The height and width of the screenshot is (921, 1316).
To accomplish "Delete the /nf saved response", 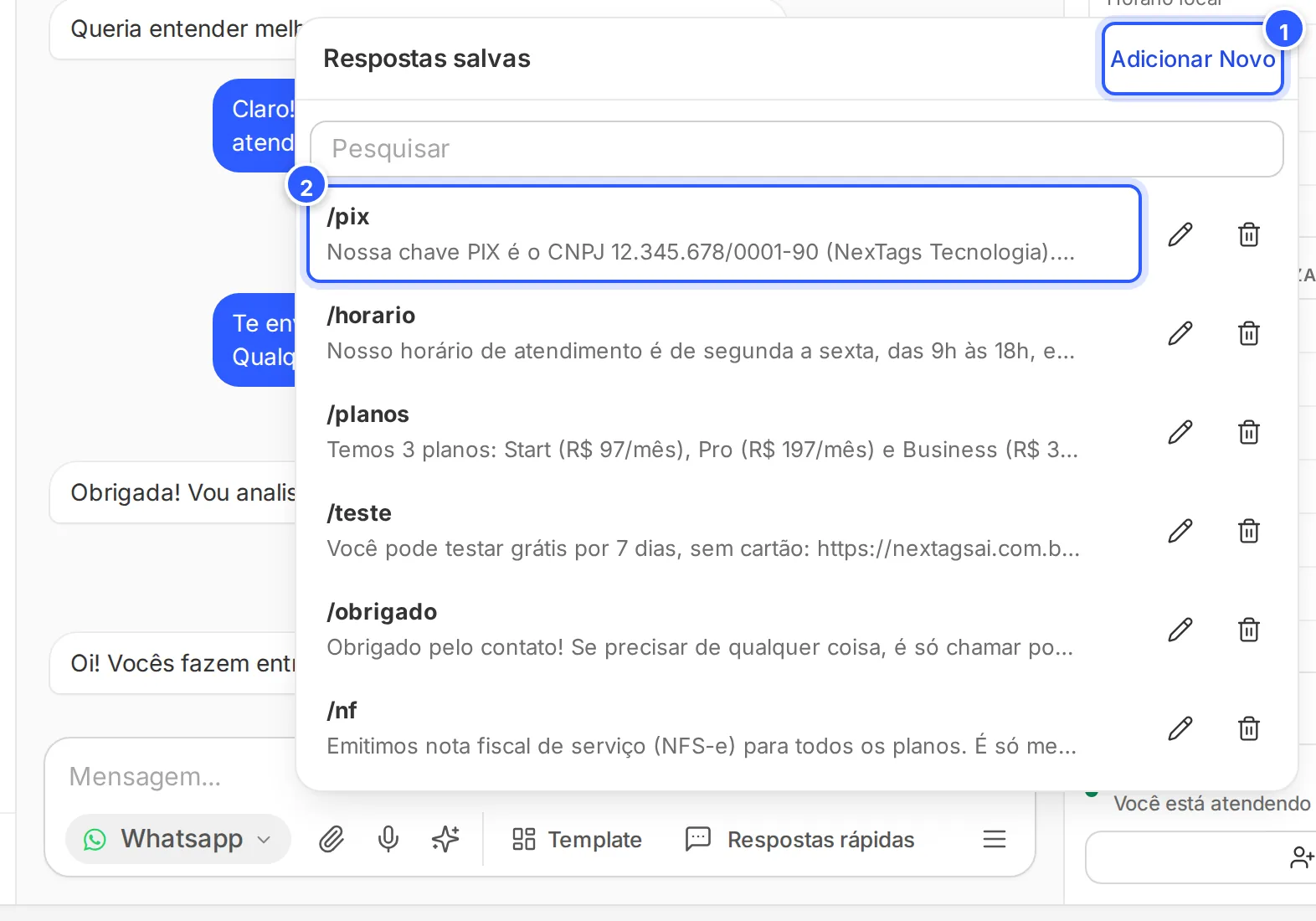I will point(1249,728).
